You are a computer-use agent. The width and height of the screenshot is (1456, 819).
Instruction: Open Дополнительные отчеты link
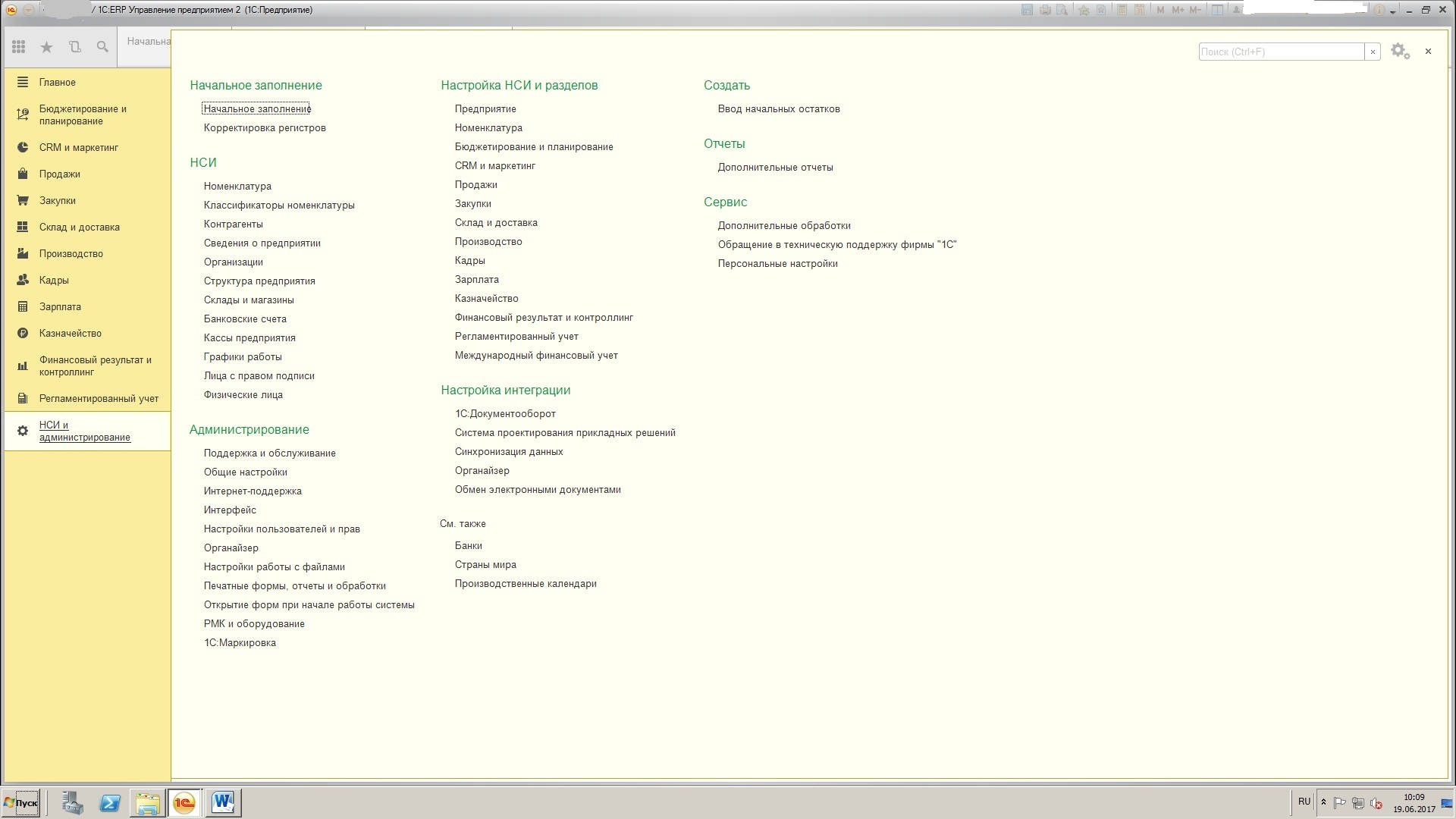[775, 167]
